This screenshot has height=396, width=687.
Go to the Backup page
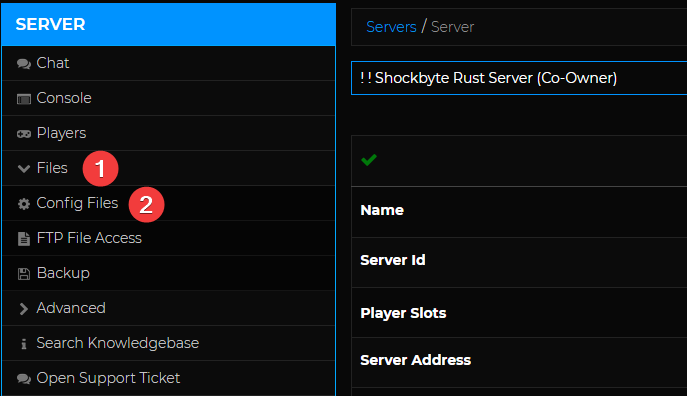coord(169,273)
